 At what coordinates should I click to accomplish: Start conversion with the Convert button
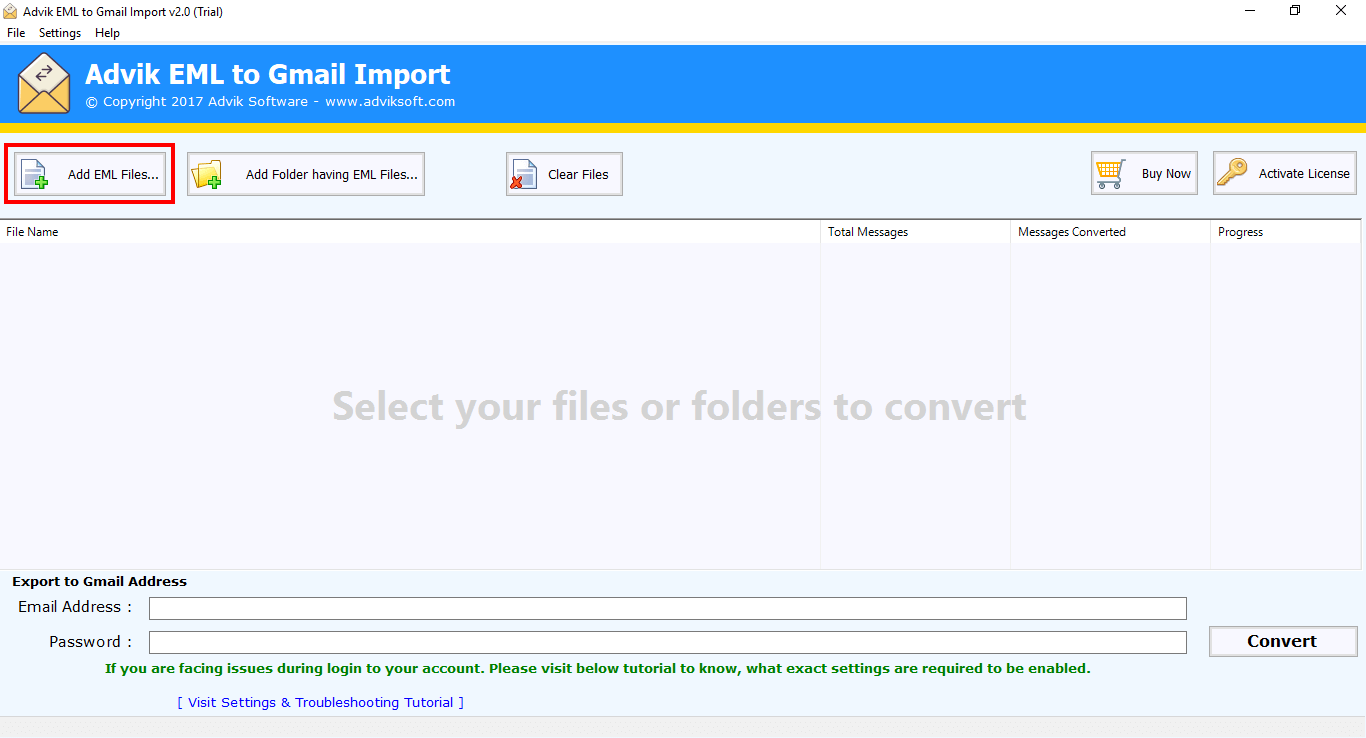coord(1283,641)
